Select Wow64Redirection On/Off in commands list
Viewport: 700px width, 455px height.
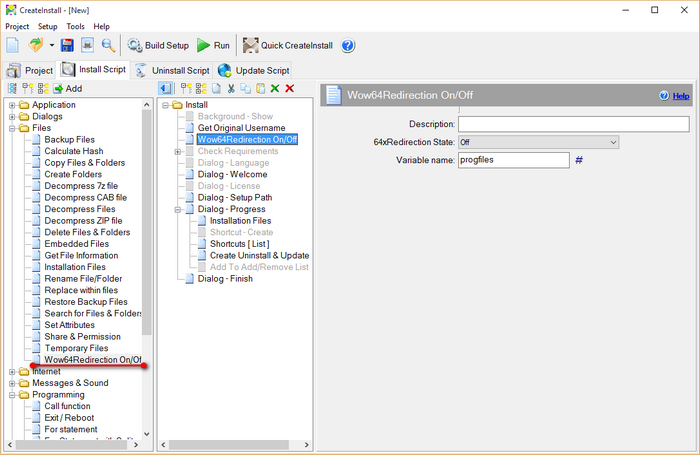tap(92, 359)
